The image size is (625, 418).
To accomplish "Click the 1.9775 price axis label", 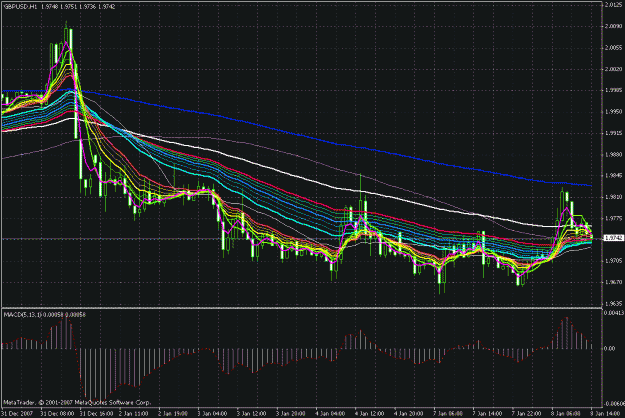I will pos(614,218).
